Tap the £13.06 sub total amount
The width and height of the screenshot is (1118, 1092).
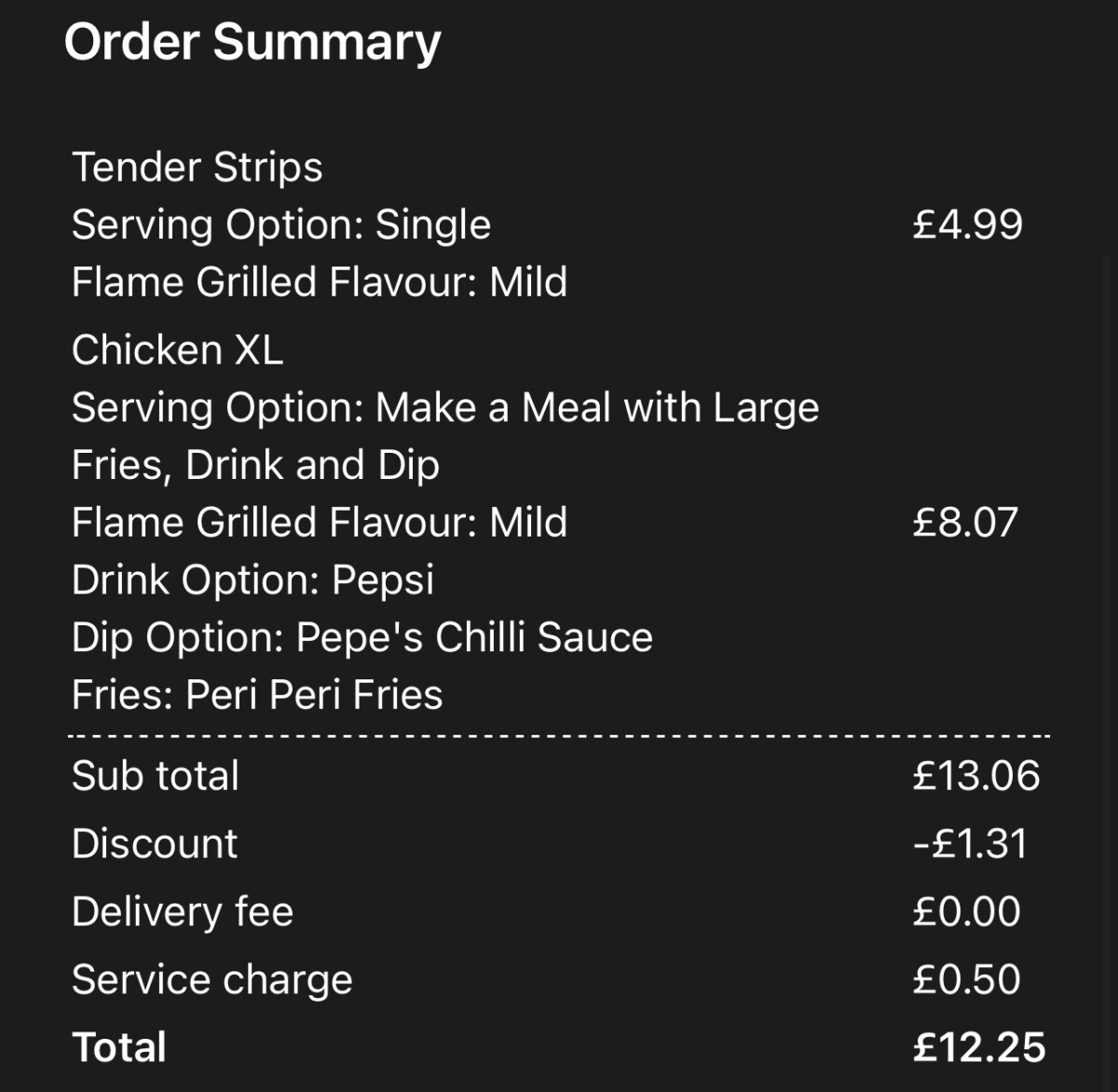click(x=975, y=776)
